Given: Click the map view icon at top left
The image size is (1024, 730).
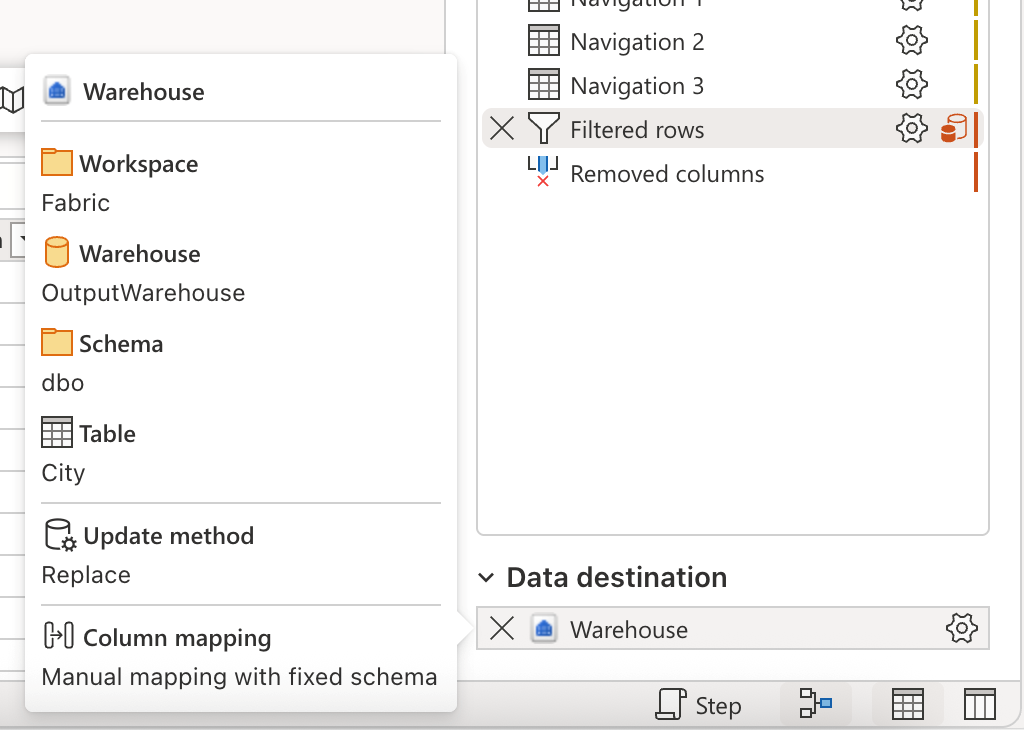Looking at the screenshot, I should tap(14, 100).
